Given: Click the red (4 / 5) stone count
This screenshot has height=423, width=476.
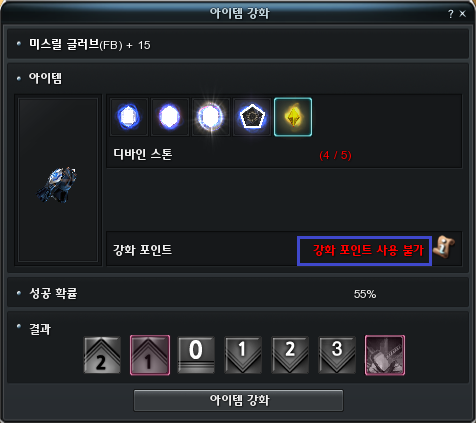Looking at the screenshot, I should (335, 155).
